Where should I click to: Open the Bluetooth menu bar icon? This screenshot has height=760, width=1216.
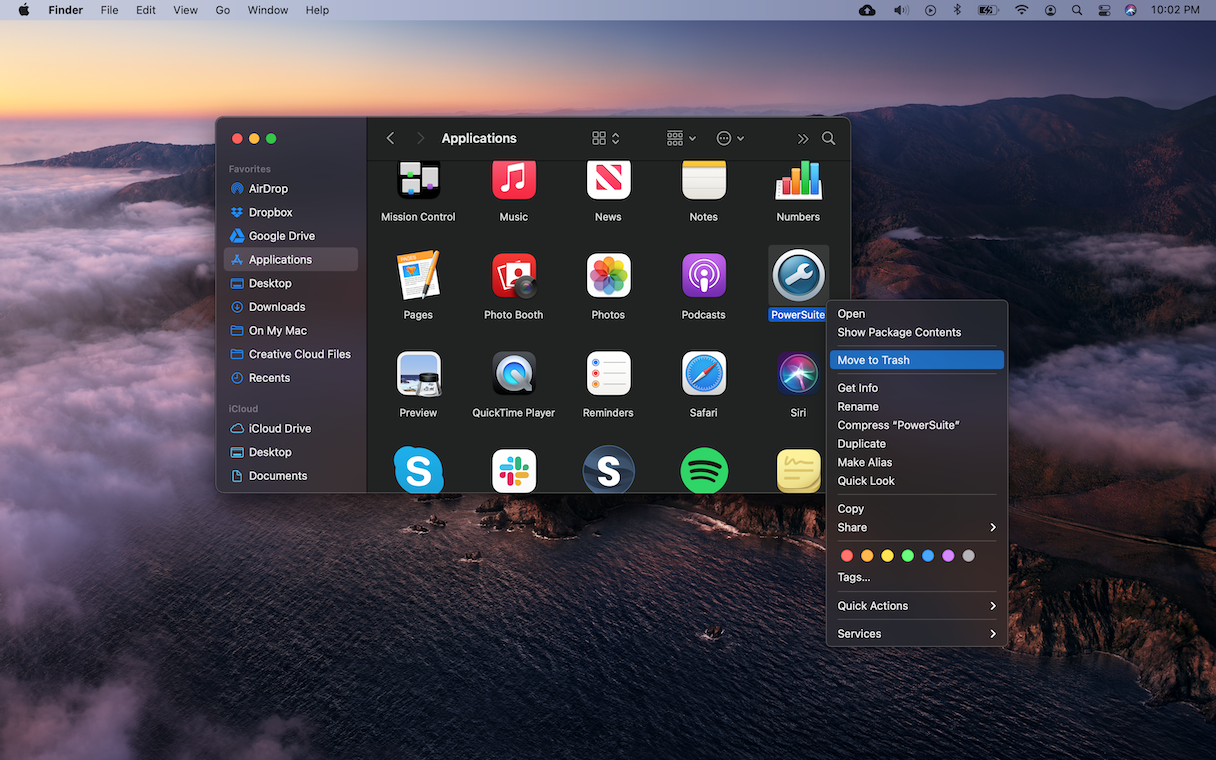pyautogui.click(x=956, y=10)
